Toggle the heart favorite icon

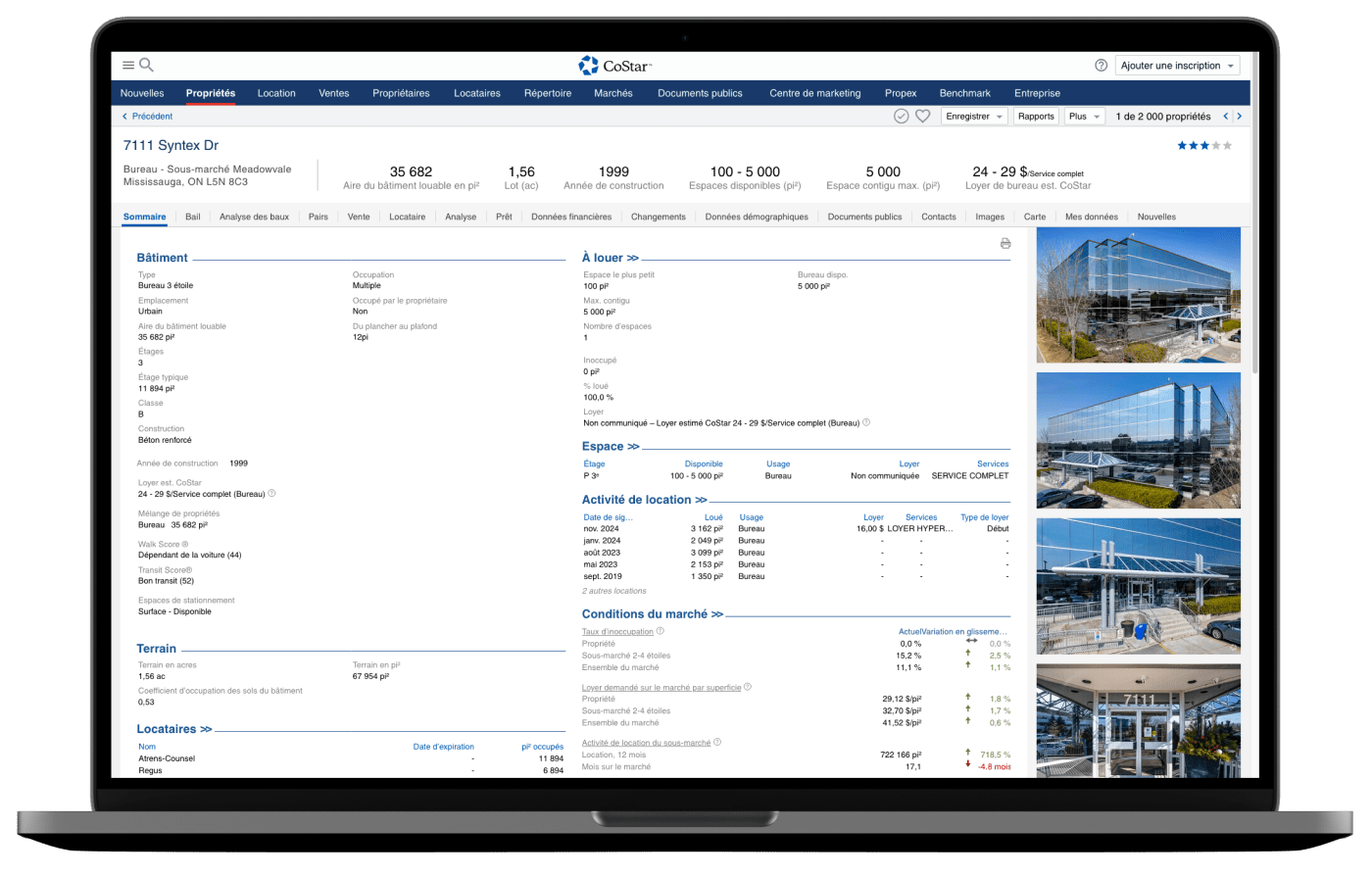pos(922,117)
